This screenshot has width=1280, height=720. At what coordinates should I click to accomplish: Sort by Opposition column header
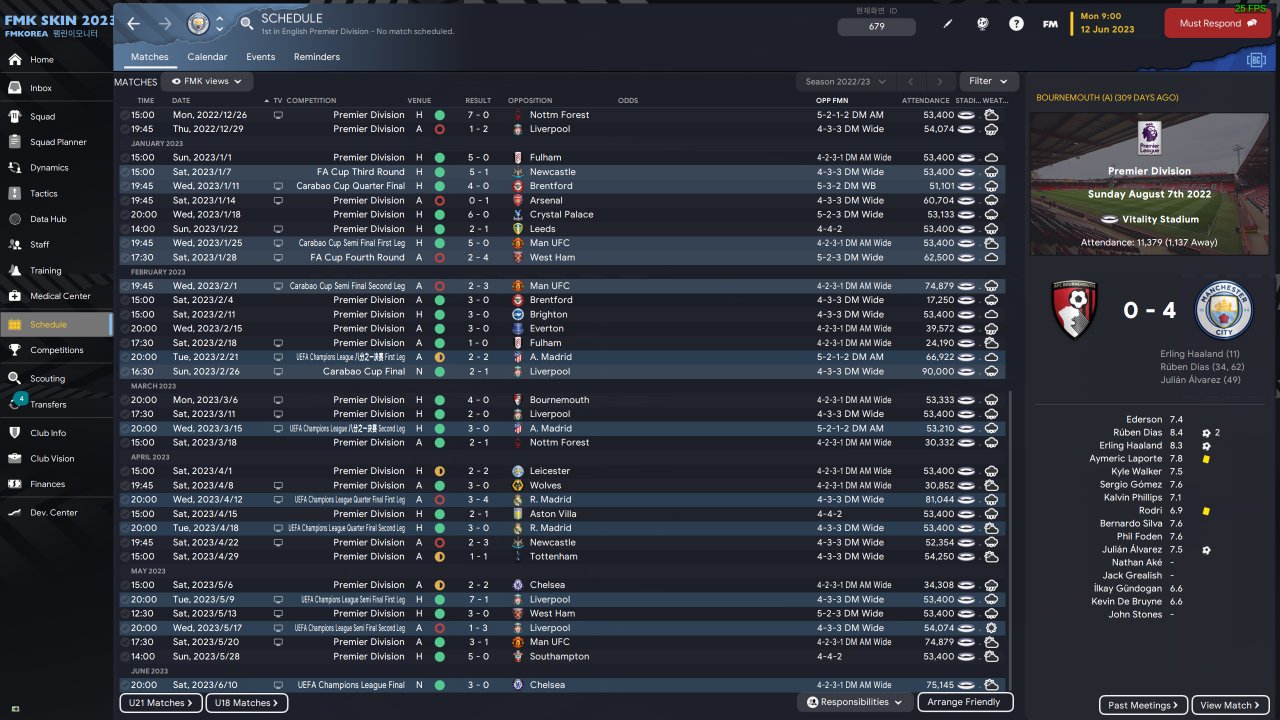(x=530, y=101)
